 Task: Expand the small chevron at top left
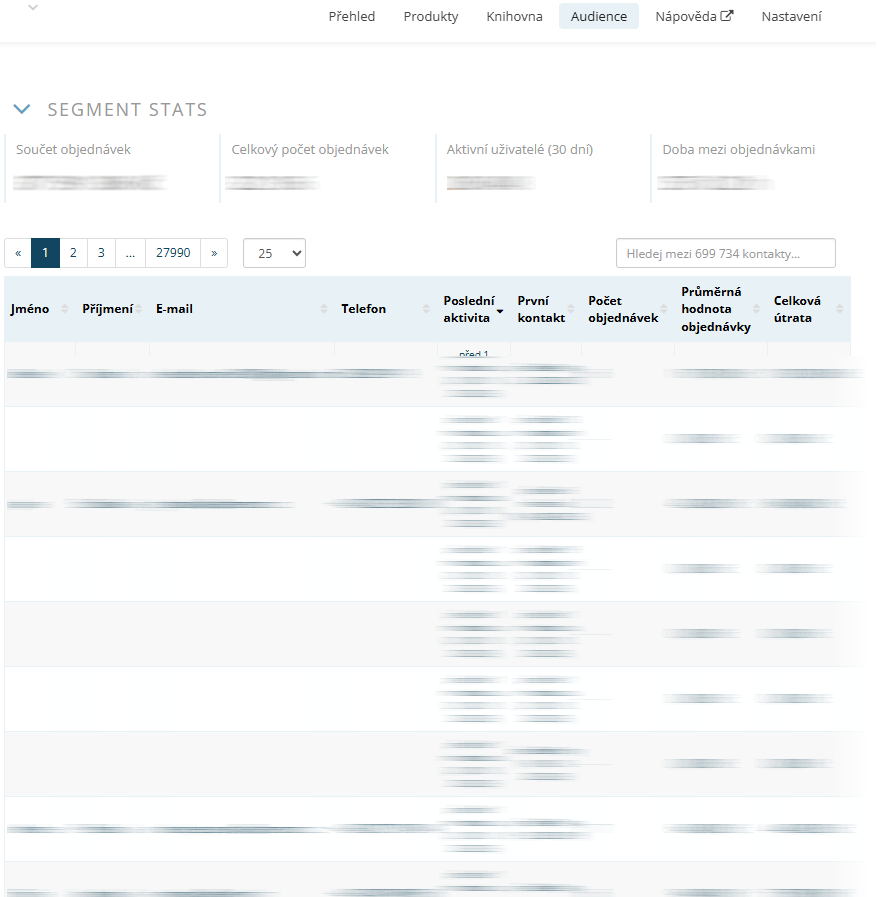(x=33, y=8)
